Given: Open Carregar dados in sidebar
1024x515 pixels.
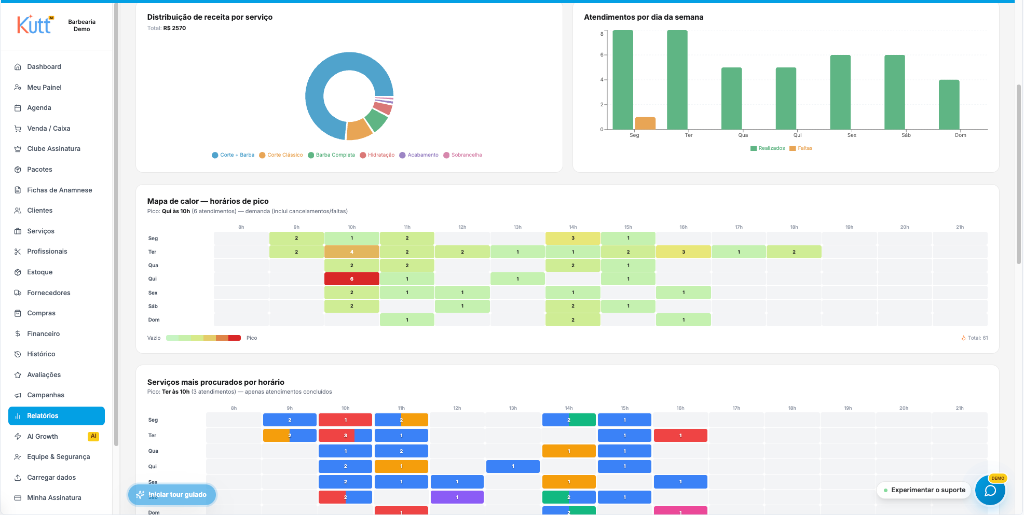Looking at the screenshot, I should click(56, 478).
